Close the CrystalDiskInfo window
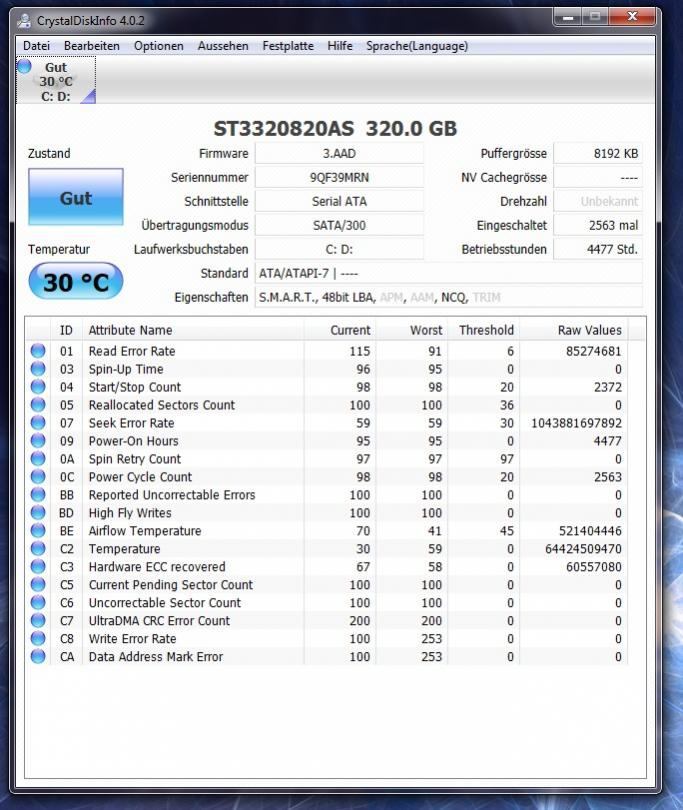 [632, 17]
